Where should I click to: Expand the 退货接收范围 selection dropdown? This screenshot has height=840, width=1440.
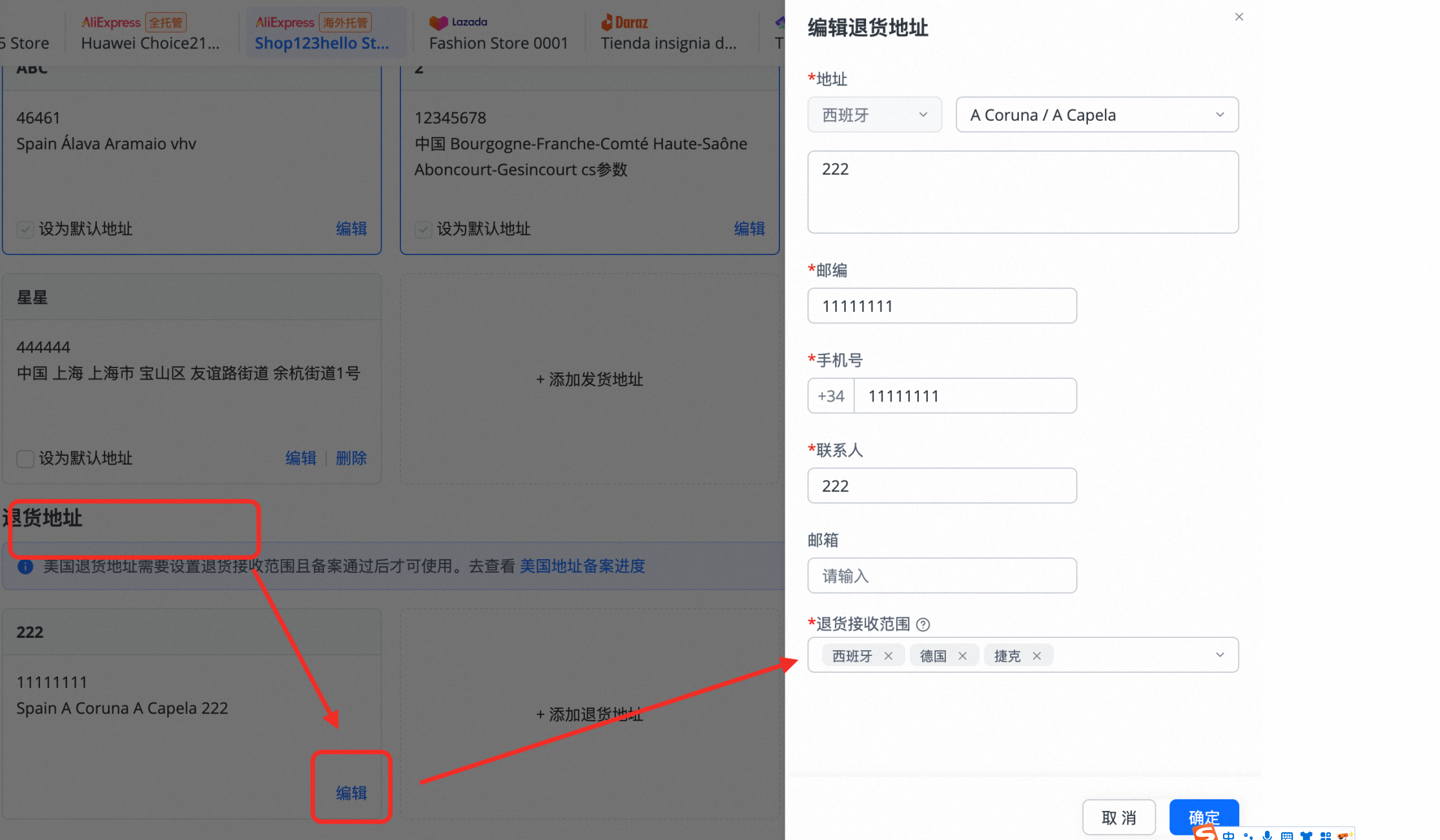pyautogui.click(x=1219, y=655)
